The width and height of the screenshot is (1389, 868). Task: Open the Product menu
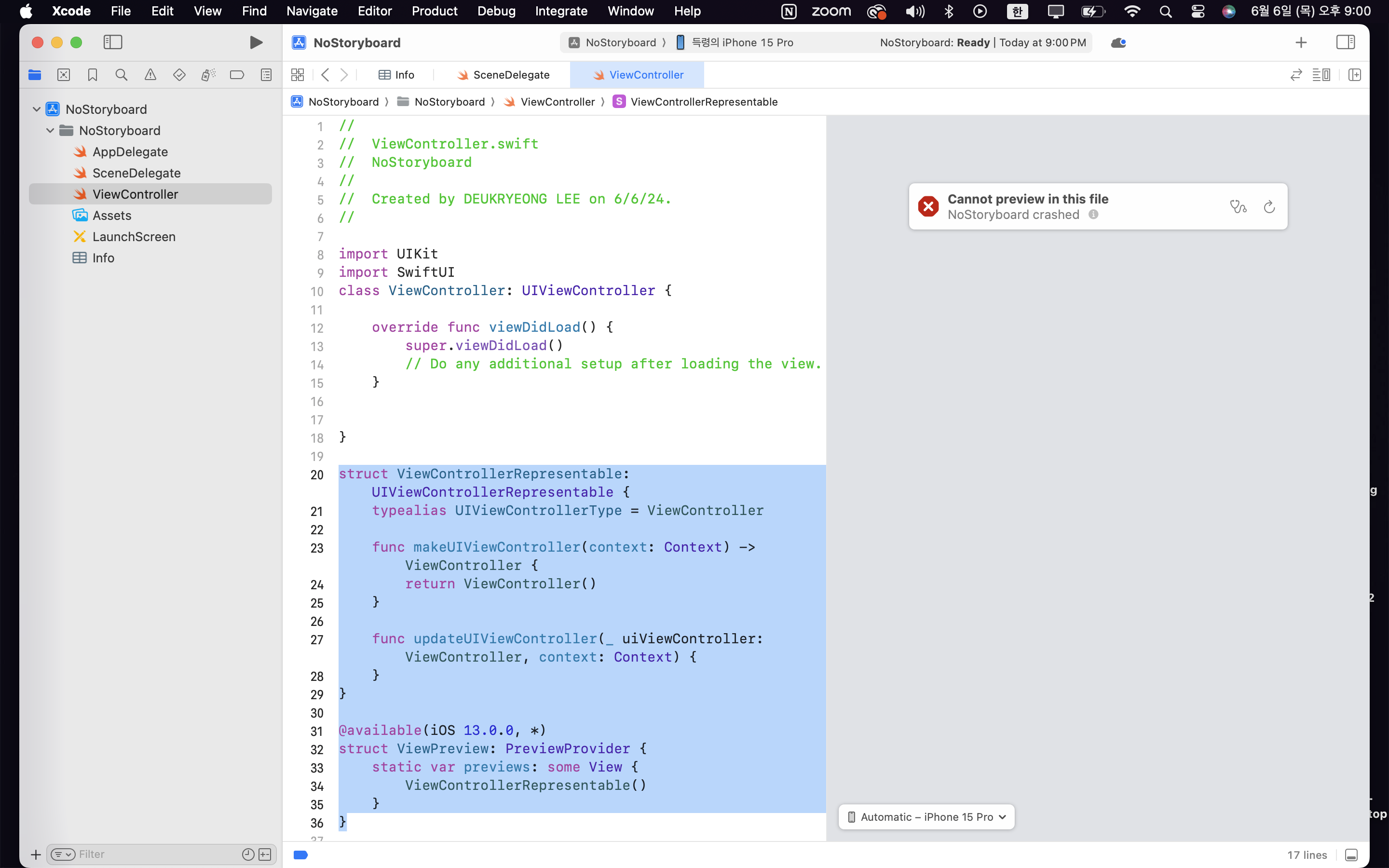(434, 11)
